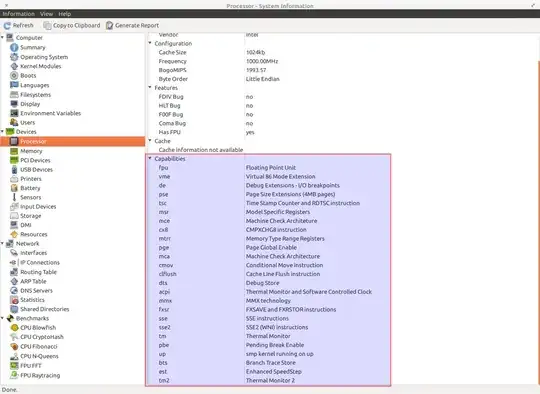Select the DNS Servers icon

click(x=14, y=290)
